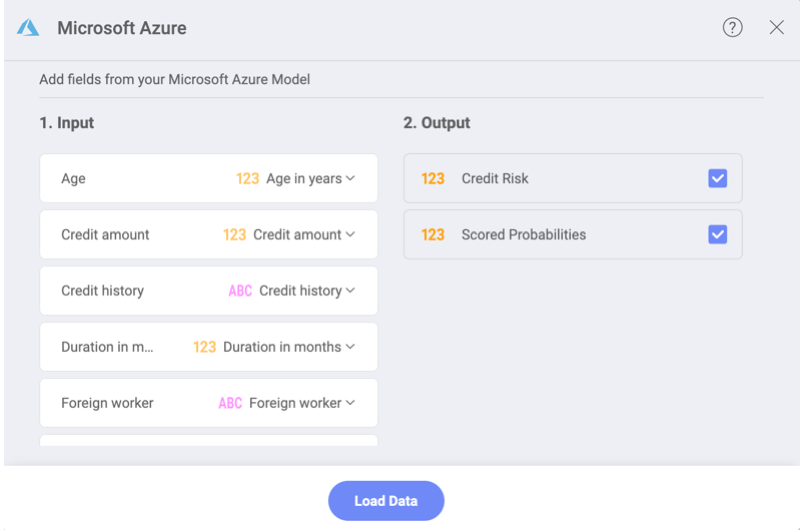Click the Microsoft Azure logo icon
This screenshot has width=800, height=530.
click(27, 28)
